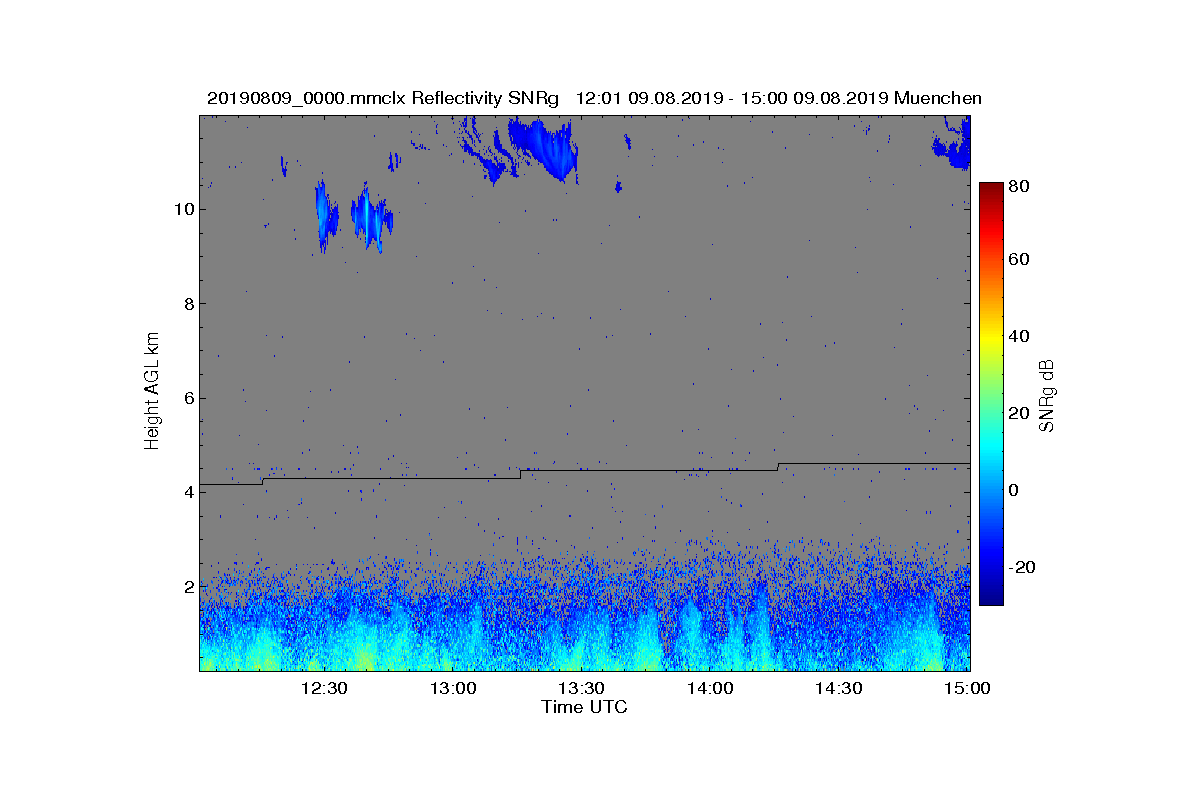Click the SNRg dB colorbar label
This screenshot has height=800, width=1200.
[x=1047, y=396]
